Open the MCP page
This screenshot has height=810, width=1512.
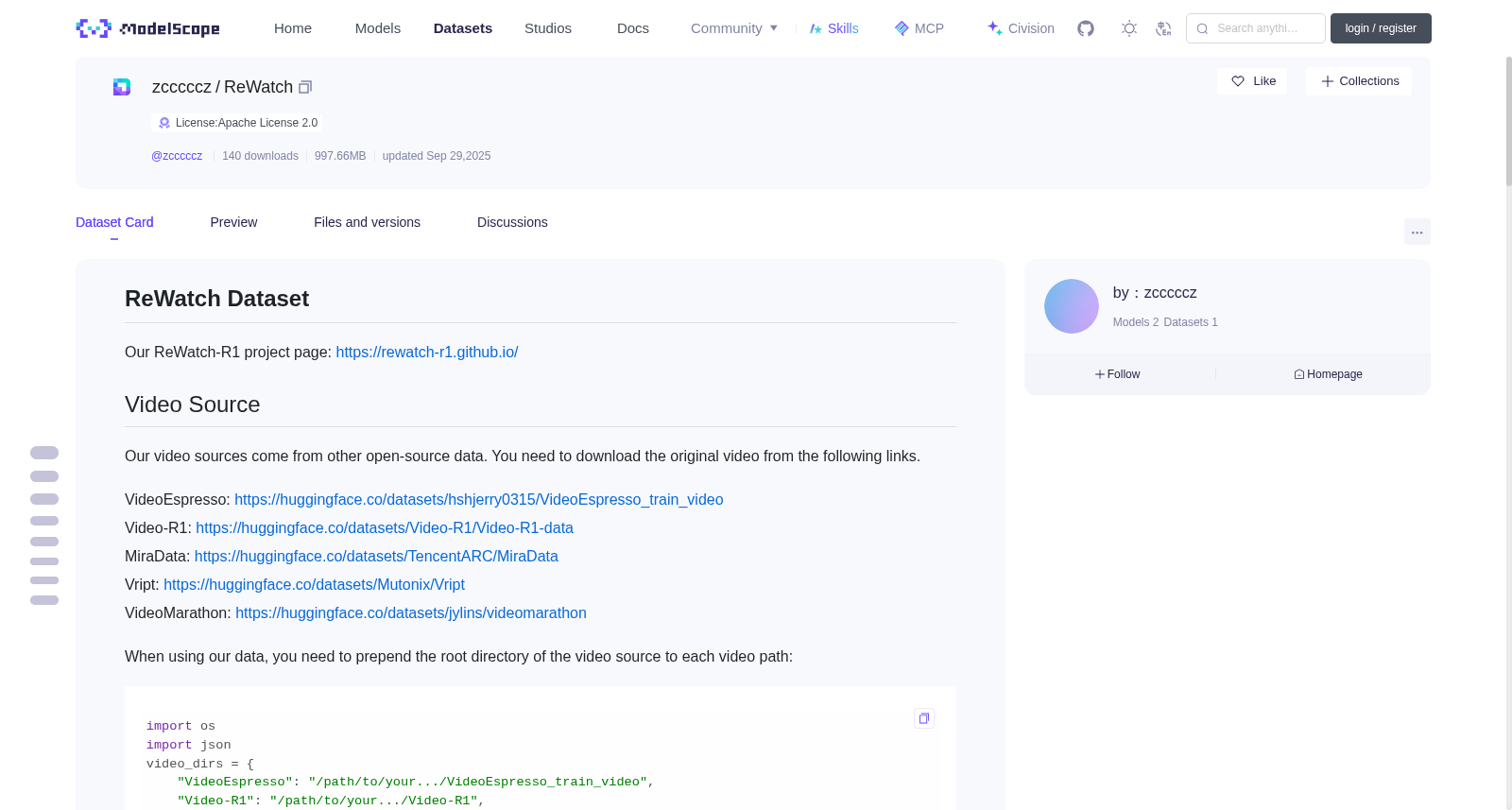pyautogui.click(x=919, y=28)
